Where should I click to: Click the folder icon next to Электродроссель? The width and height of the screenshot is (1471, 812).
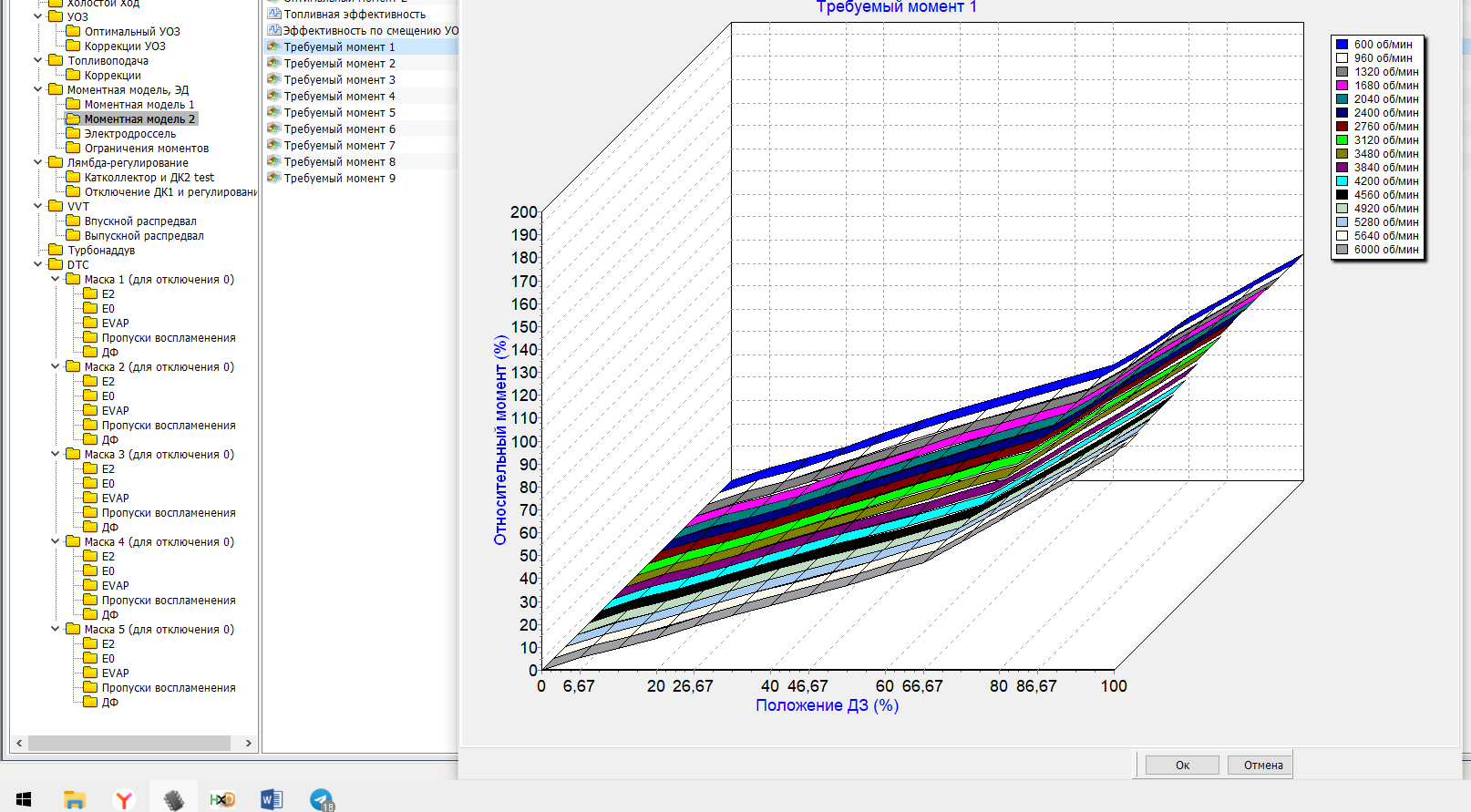coord(73,134)
